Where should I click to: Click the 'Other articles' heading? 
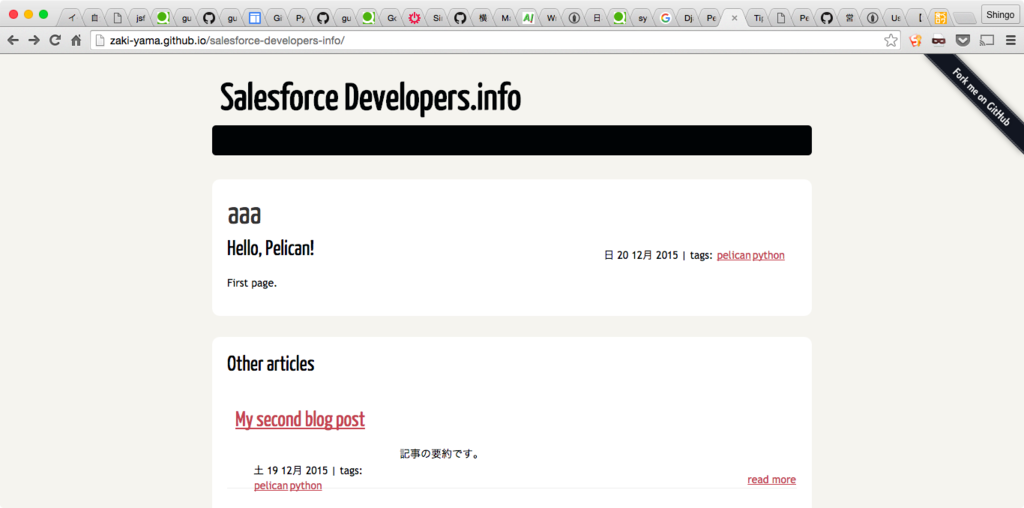(x=270, y=364)
